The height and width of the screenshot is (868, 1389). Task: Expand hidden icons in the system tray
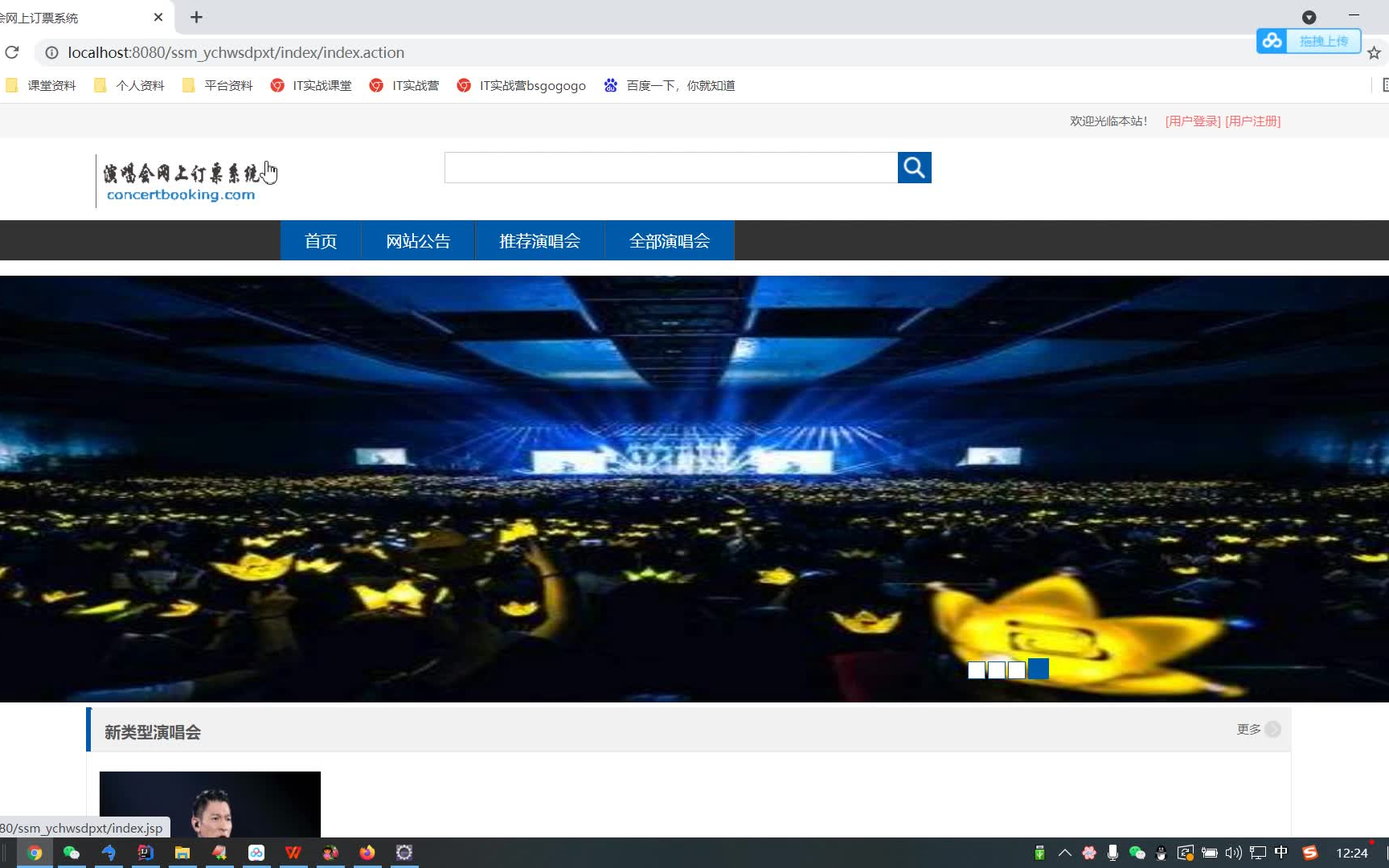point(1063,853)
